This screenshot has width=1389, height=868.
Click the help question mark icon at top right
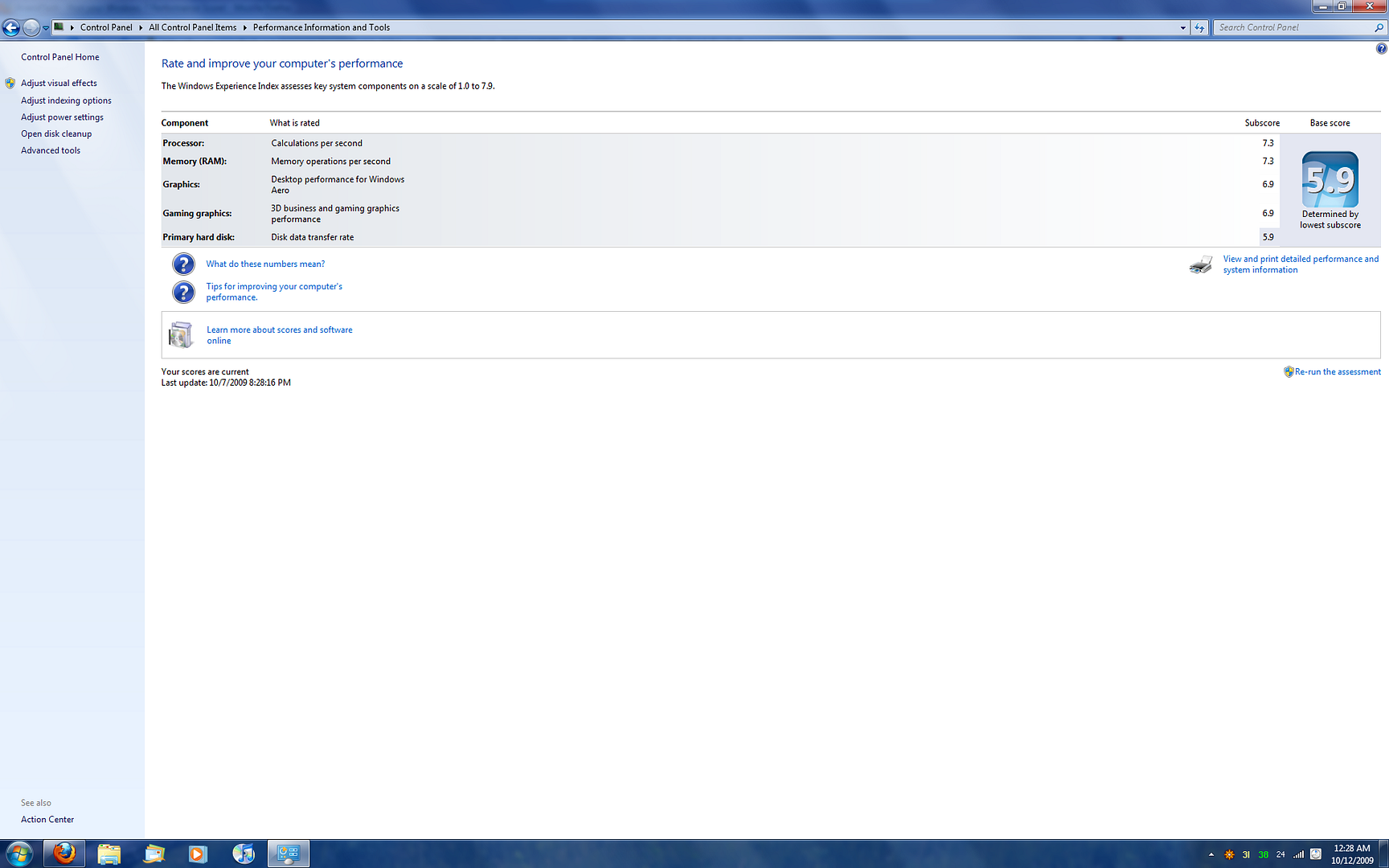click(x=1381, y=49)
